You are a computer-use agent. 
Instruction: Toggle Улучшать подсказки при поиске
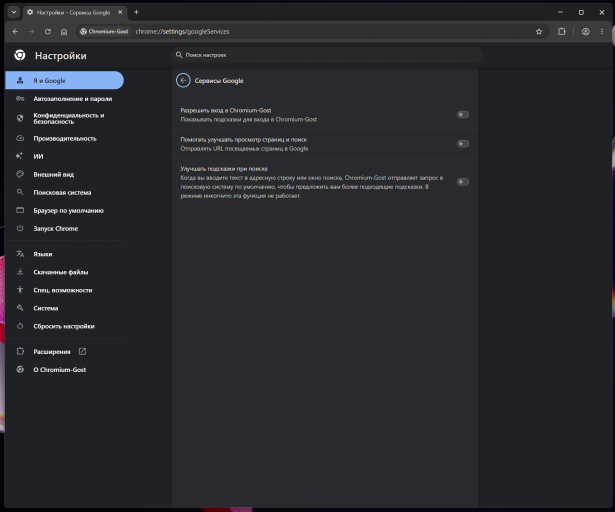pos(463,182)
